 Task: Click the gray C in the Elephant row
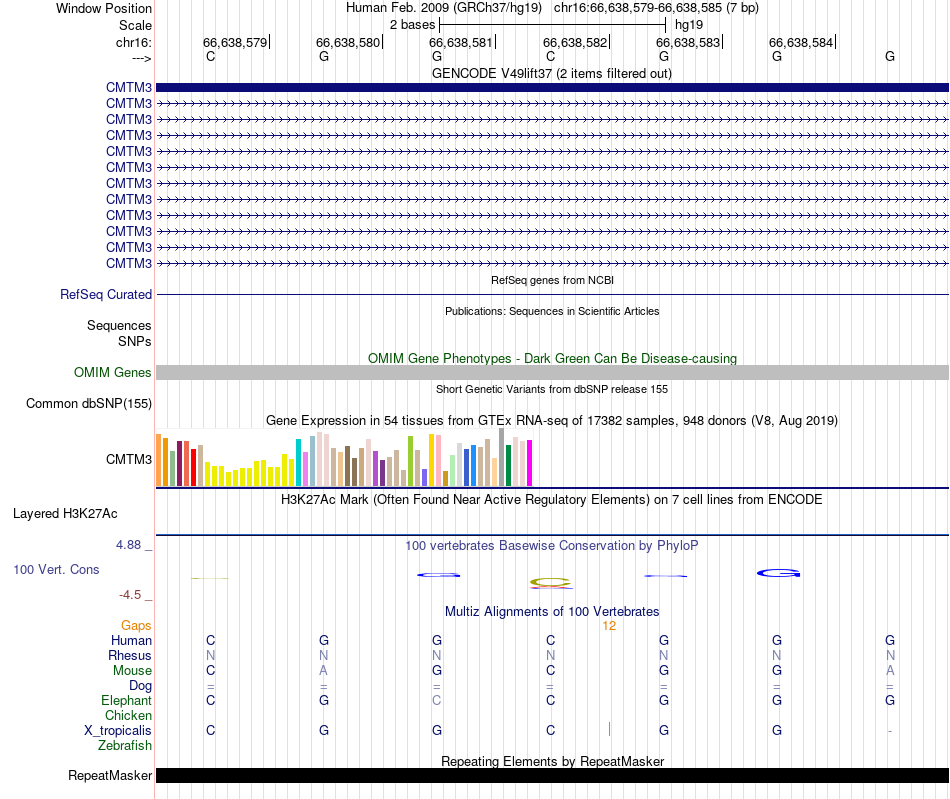pyautogui.click(x=437, y=700)
